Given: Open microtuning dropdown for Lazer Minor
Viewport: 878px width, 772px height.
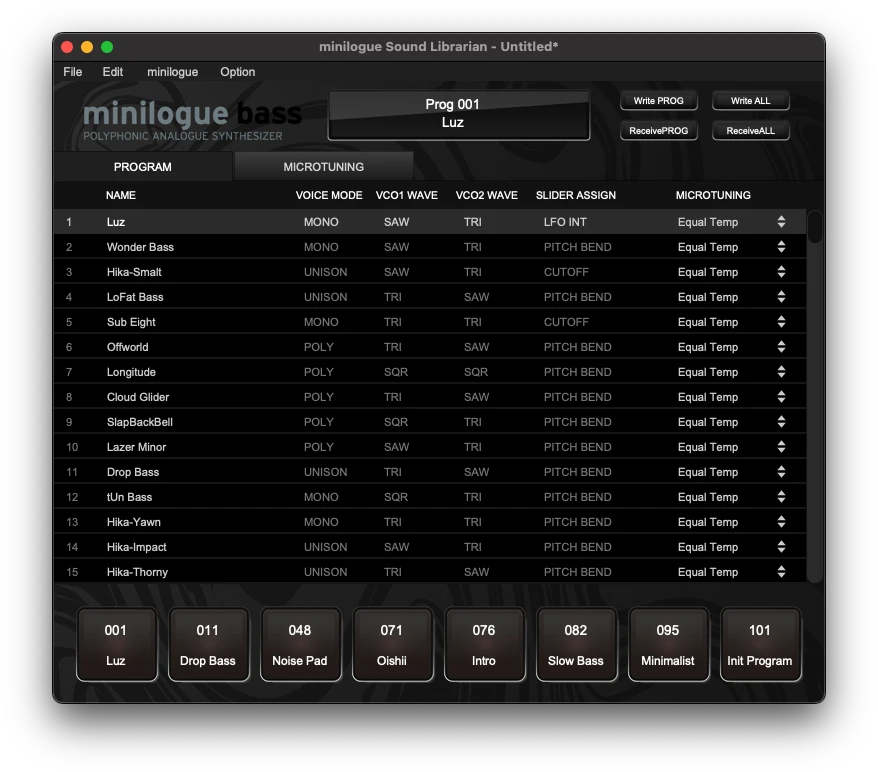Looking at the screenshot, I should [x=781, y=447].
